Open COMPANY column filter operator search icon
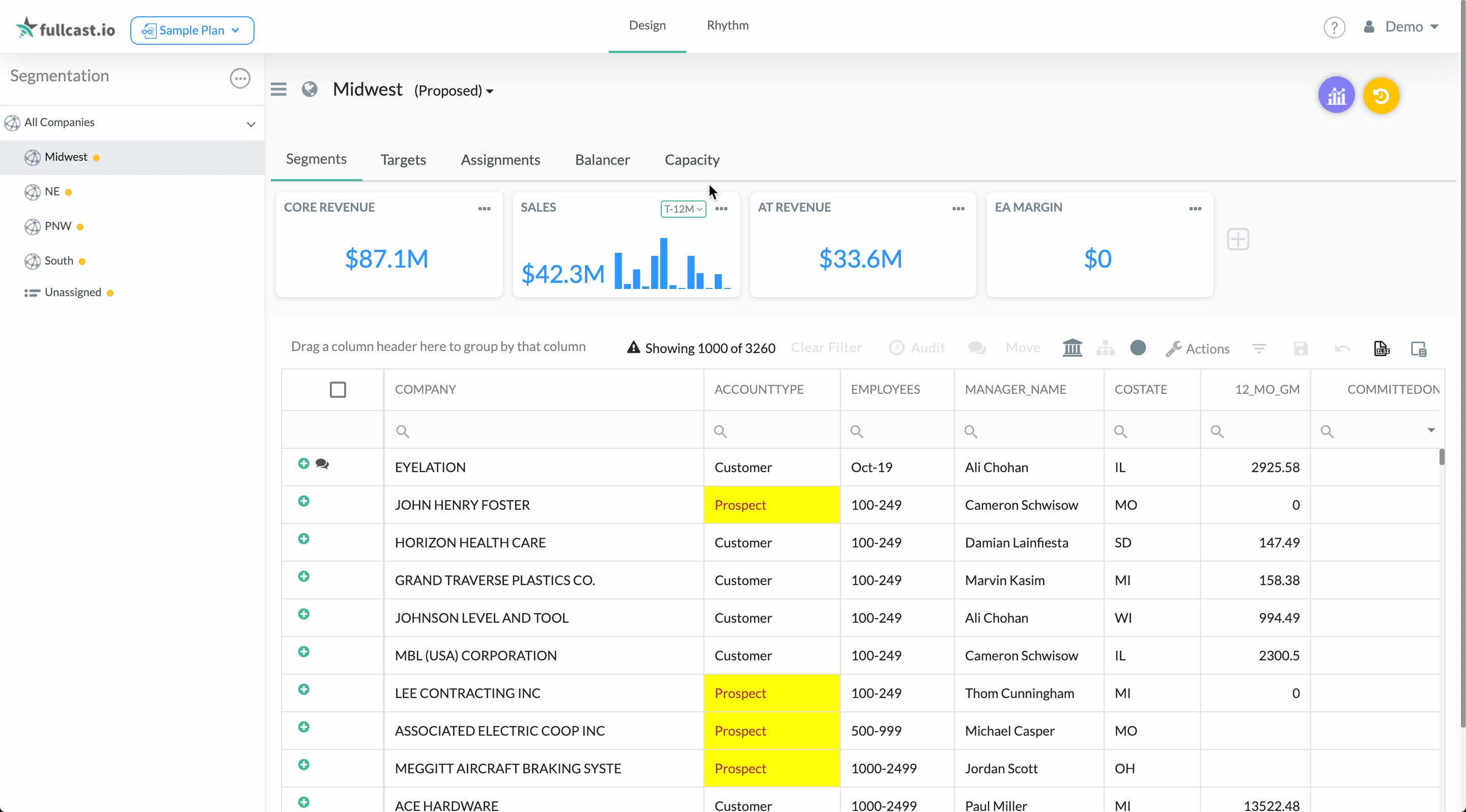Viewport: 1466px width, 812px height. pyautogui.click(x=402, y=431)
